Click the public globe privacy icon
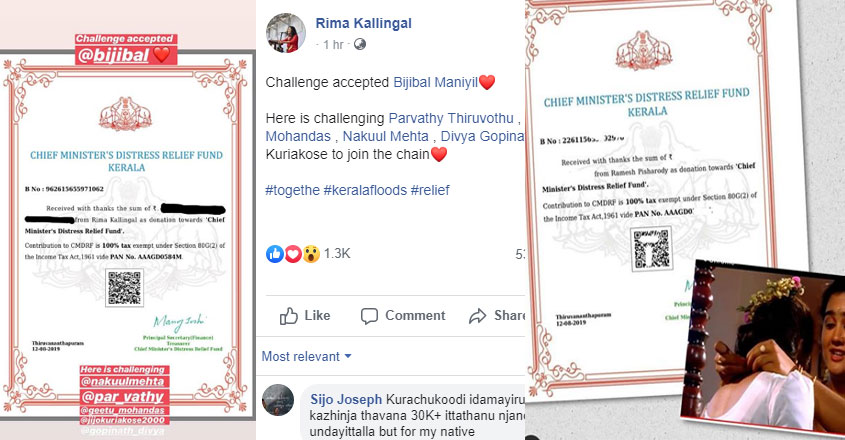This screenshot has width=845, height=440. (359, 44)
